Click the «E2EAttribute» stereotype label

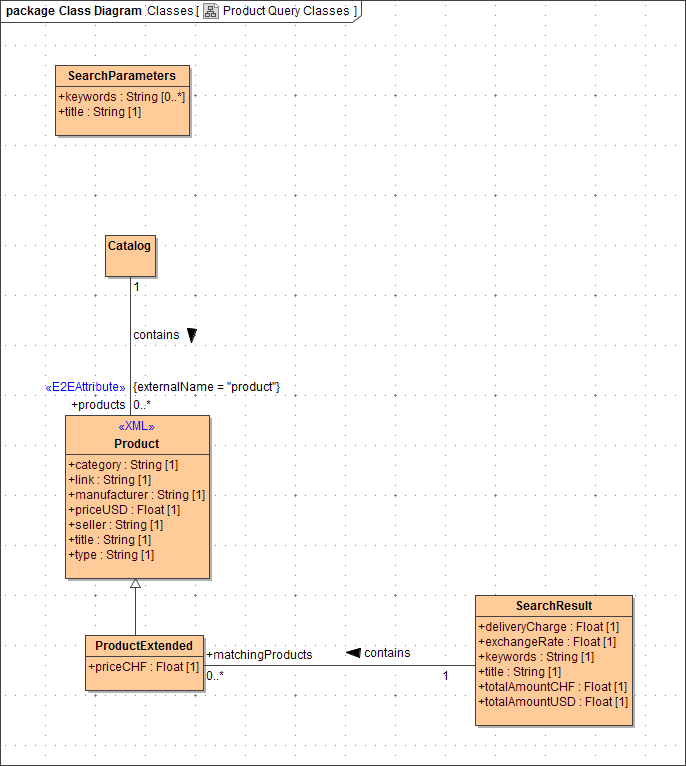[x=86, y=387]
